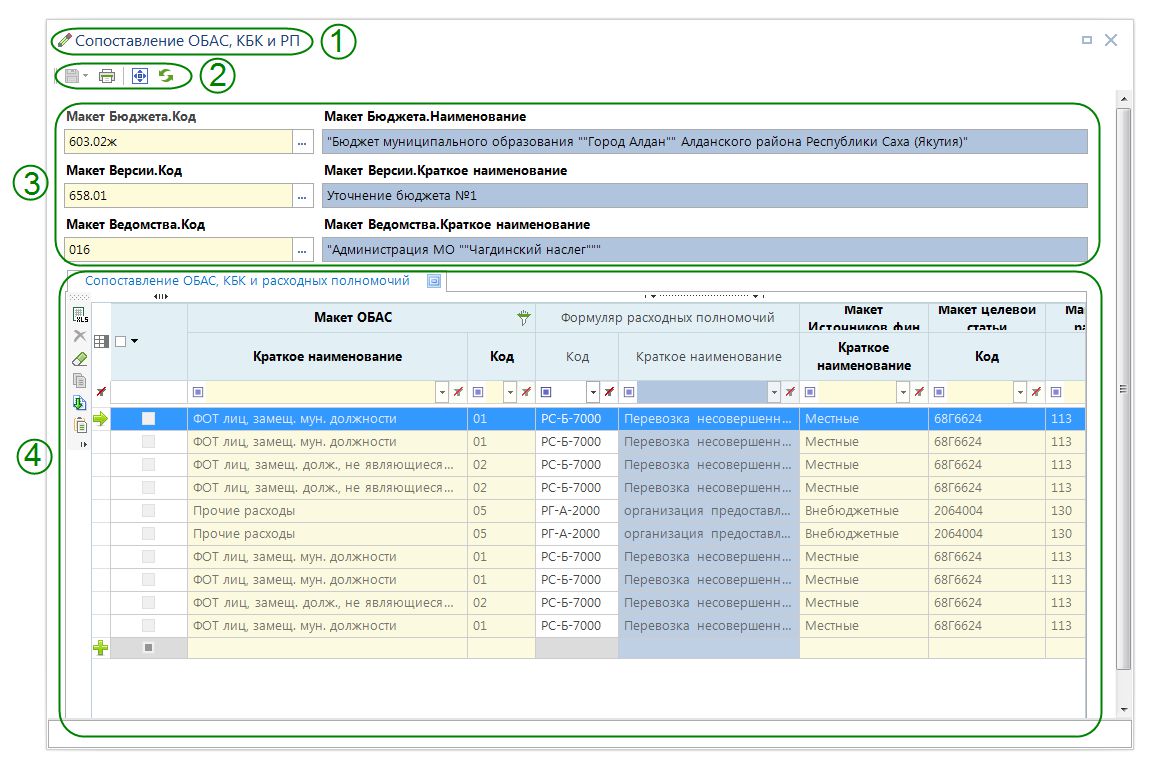1164x768 pixels.
Task: Open lookup button next to Макет Бюджета.Код
Action: (302, 142)
